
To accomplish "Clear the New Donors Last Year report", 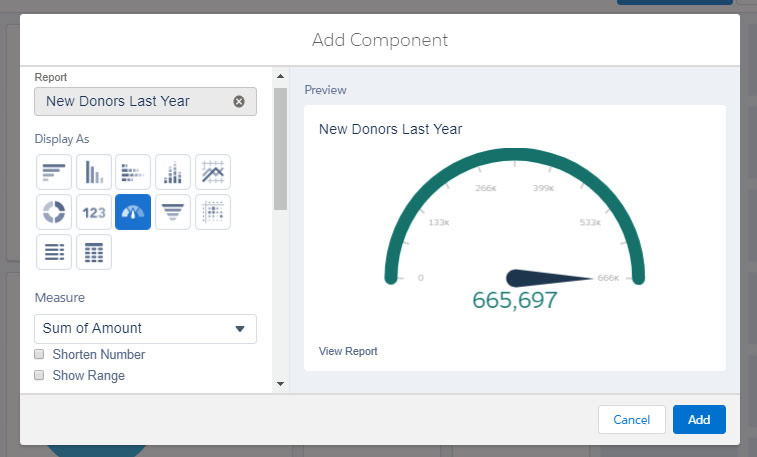I will point(239,101).
